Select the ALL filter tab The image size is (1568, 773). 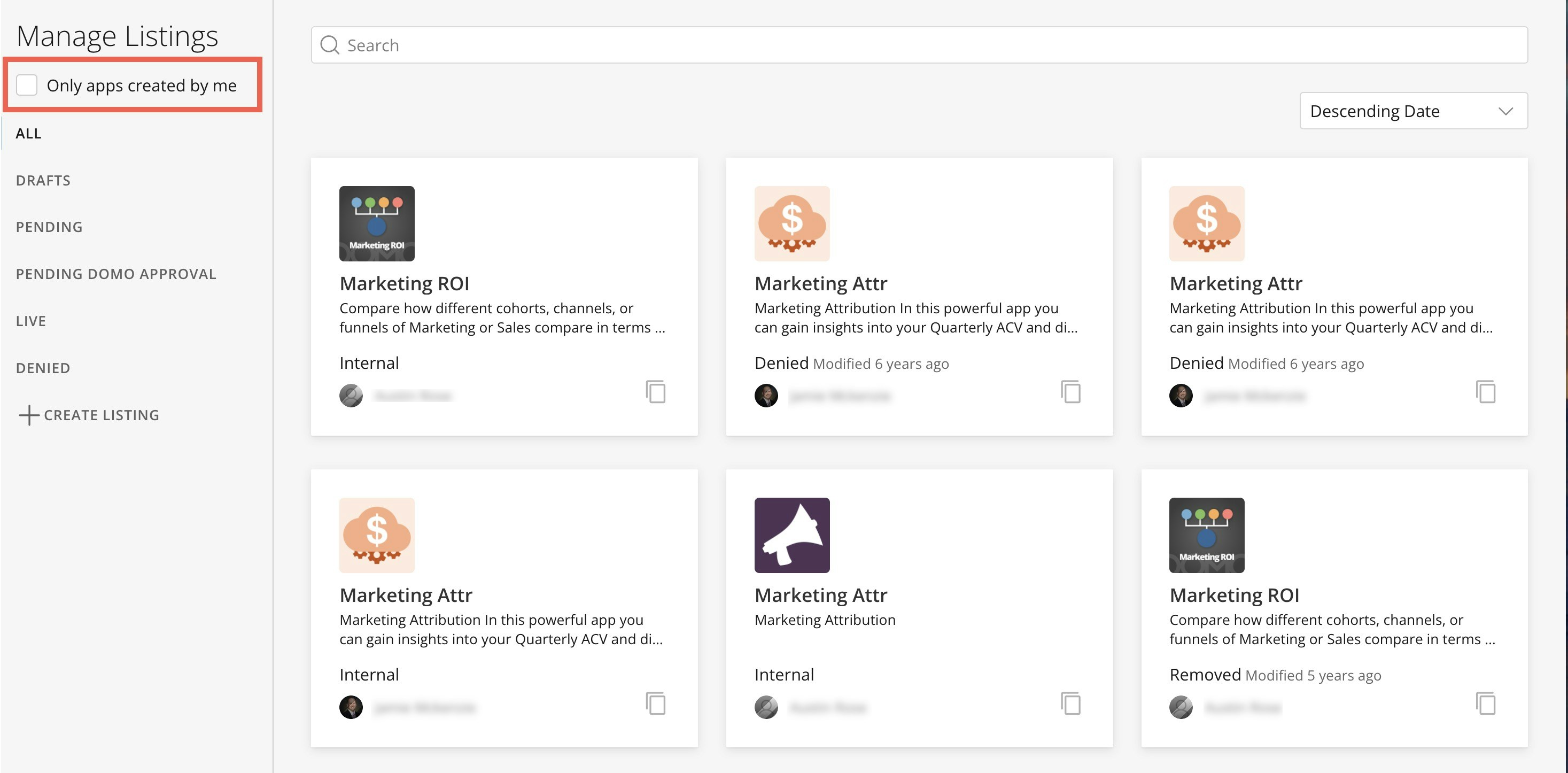[29, 133]
